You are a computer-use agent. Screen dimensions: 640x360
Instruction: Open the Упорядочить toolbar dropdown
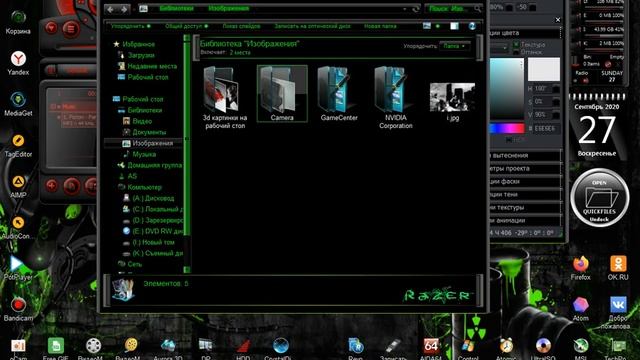pyautogui.click(x=131, y=26)
